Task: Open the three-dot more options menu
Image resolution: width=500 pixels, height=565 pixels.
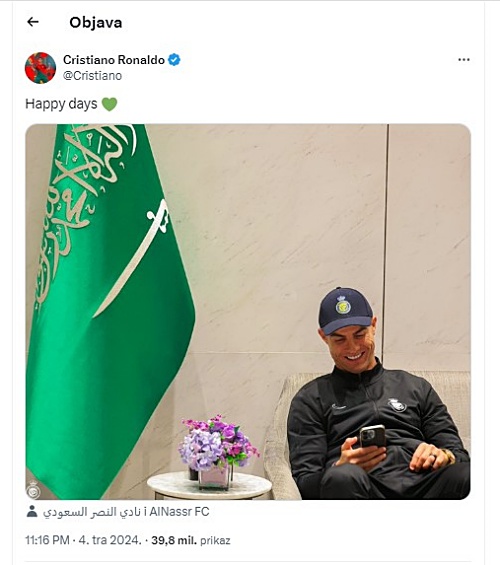Action: (x=464, y=60)
